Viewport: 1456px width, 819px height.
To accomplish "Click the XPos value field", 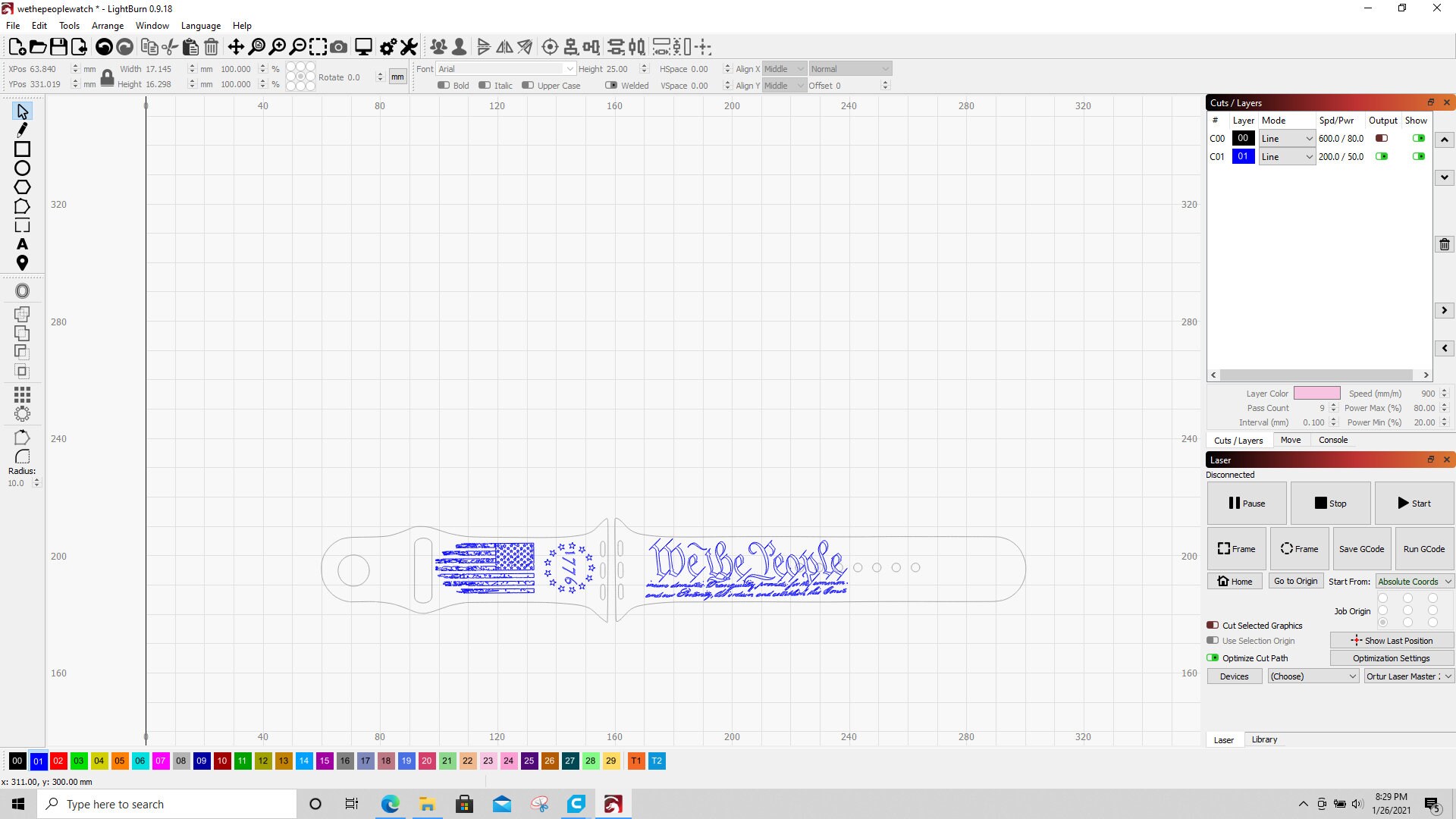I will [49, 69].
